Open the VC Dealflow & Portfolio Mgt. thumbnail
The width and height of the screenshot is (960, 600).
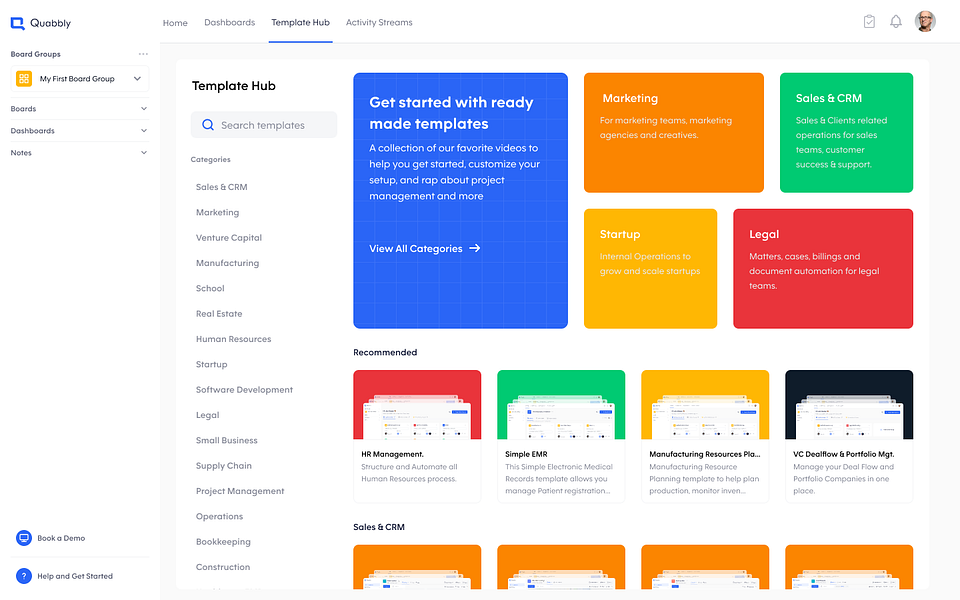849,405
